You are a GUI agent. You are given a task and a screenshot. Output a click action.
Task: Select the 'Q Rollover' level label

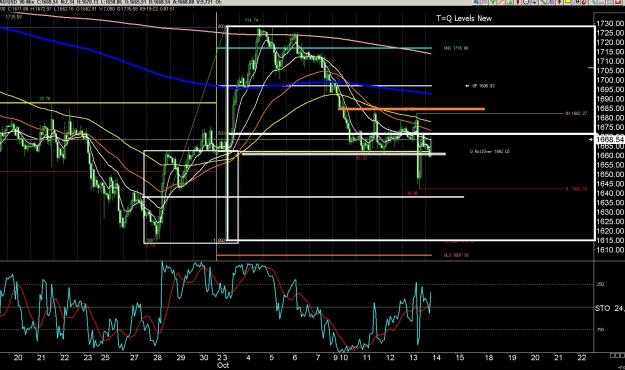click(490, 152)
